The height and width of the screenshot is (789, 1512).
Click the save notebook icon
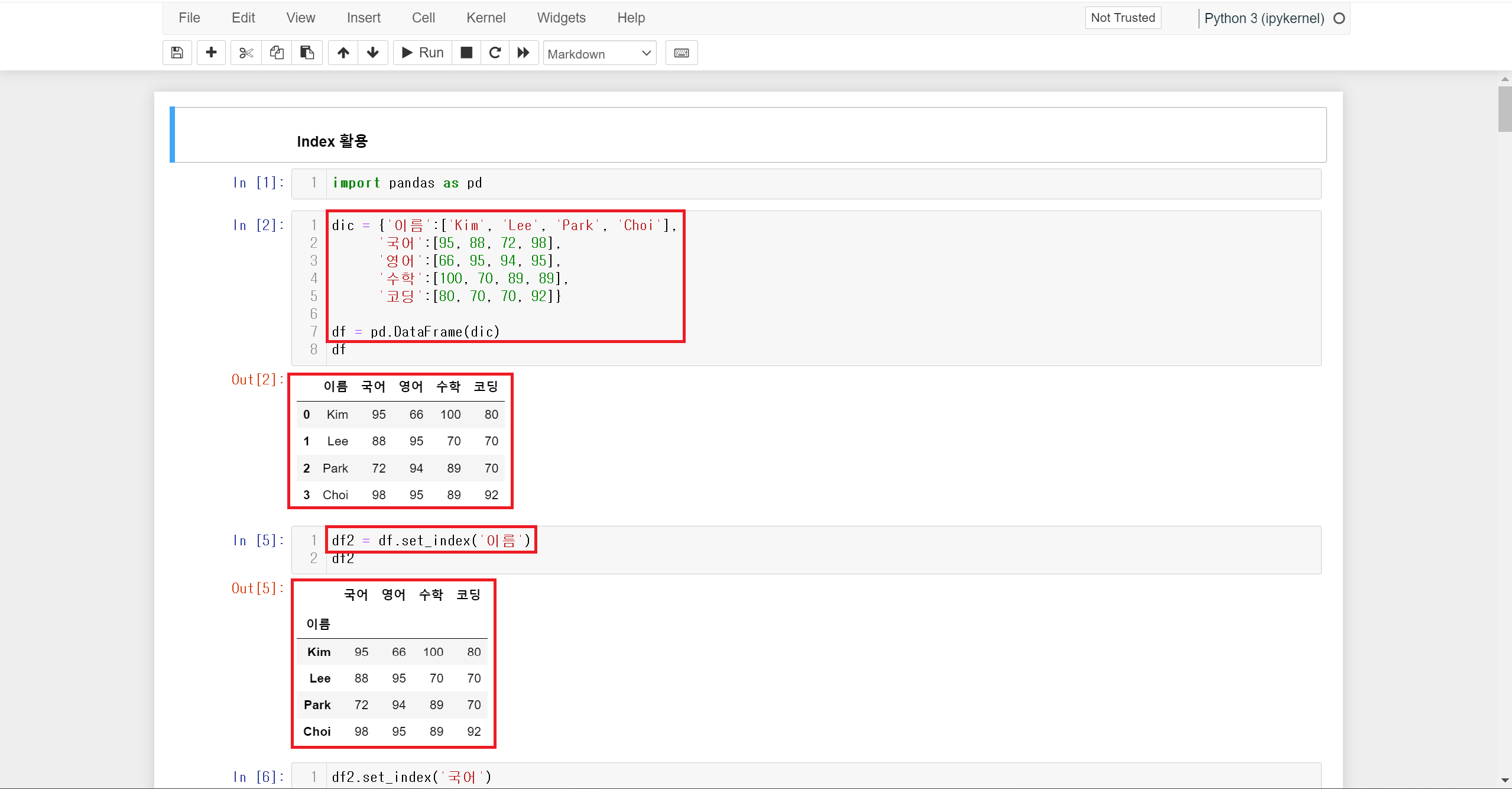(x=177, y=53)
